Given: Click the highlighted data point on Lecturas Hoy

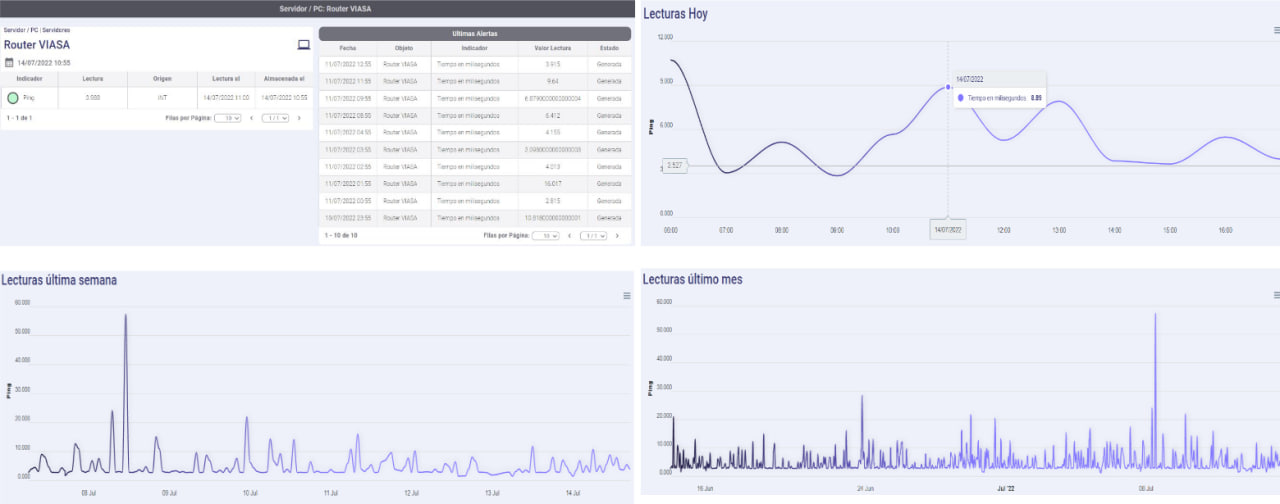Looking at the screenshot, I should point(948,87).
